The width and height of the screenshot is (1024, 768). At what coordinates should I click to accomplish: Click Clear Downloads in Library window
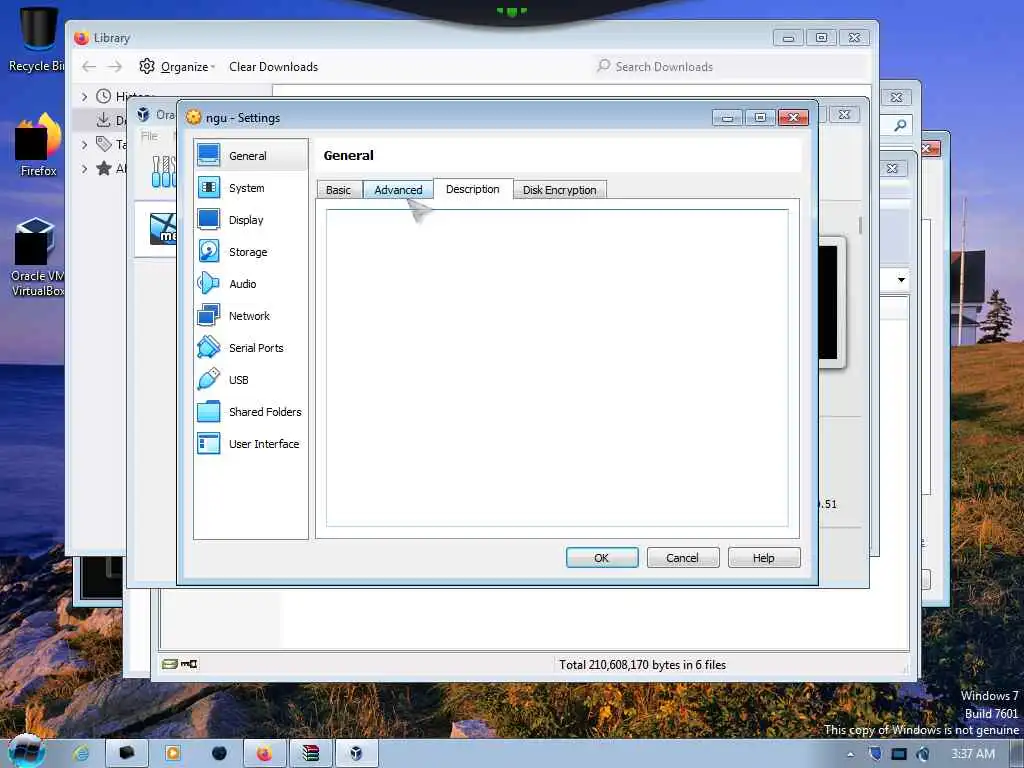coord(273,67)
